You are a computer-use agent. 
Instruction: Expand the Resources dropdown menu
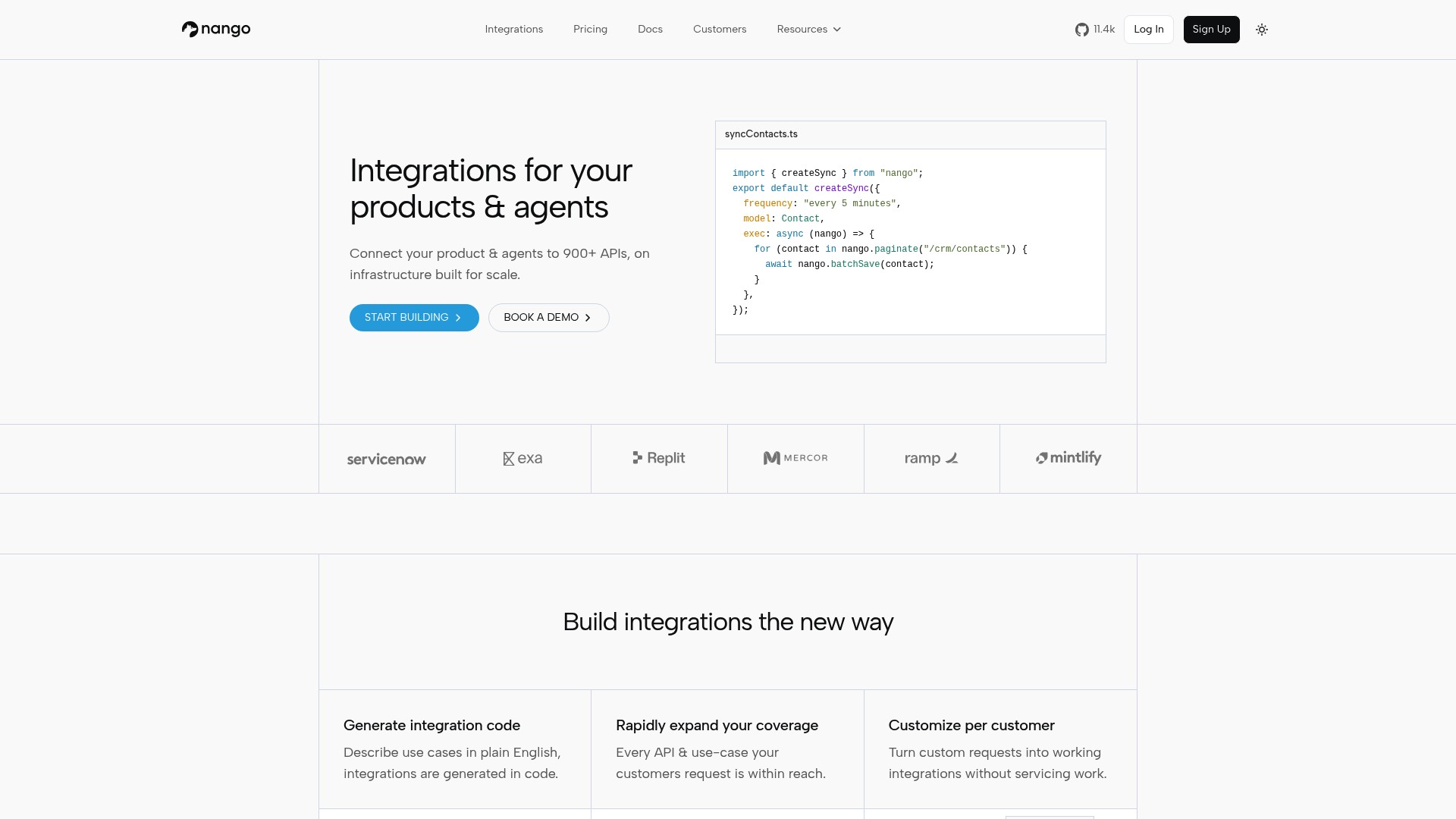[809, 30]
